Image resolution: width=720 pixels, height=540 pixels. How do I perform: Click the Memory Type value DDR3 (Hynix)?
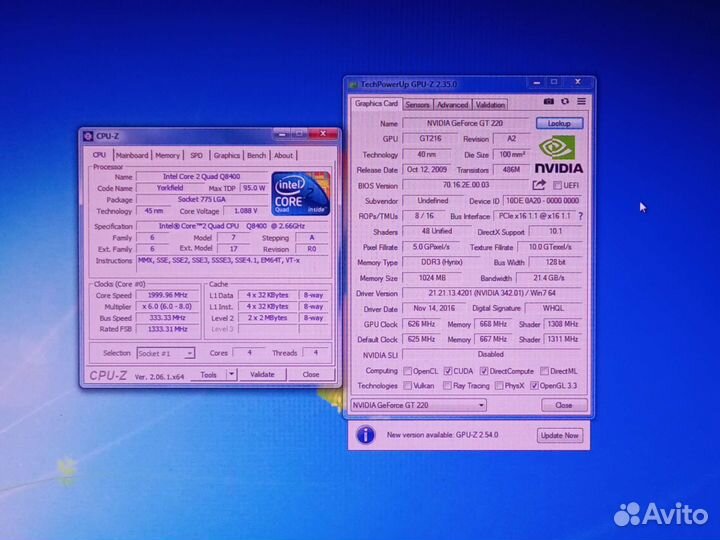(x=442, y=262)
